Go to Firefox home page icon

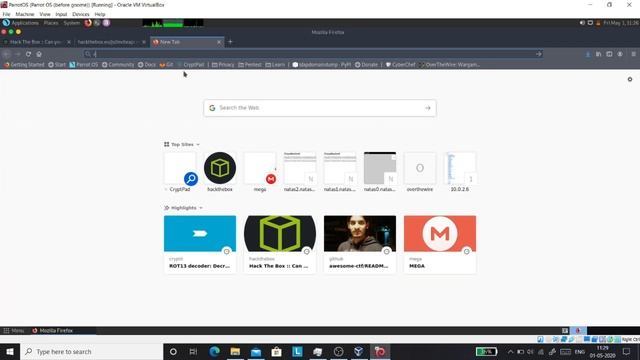(39, 54)
